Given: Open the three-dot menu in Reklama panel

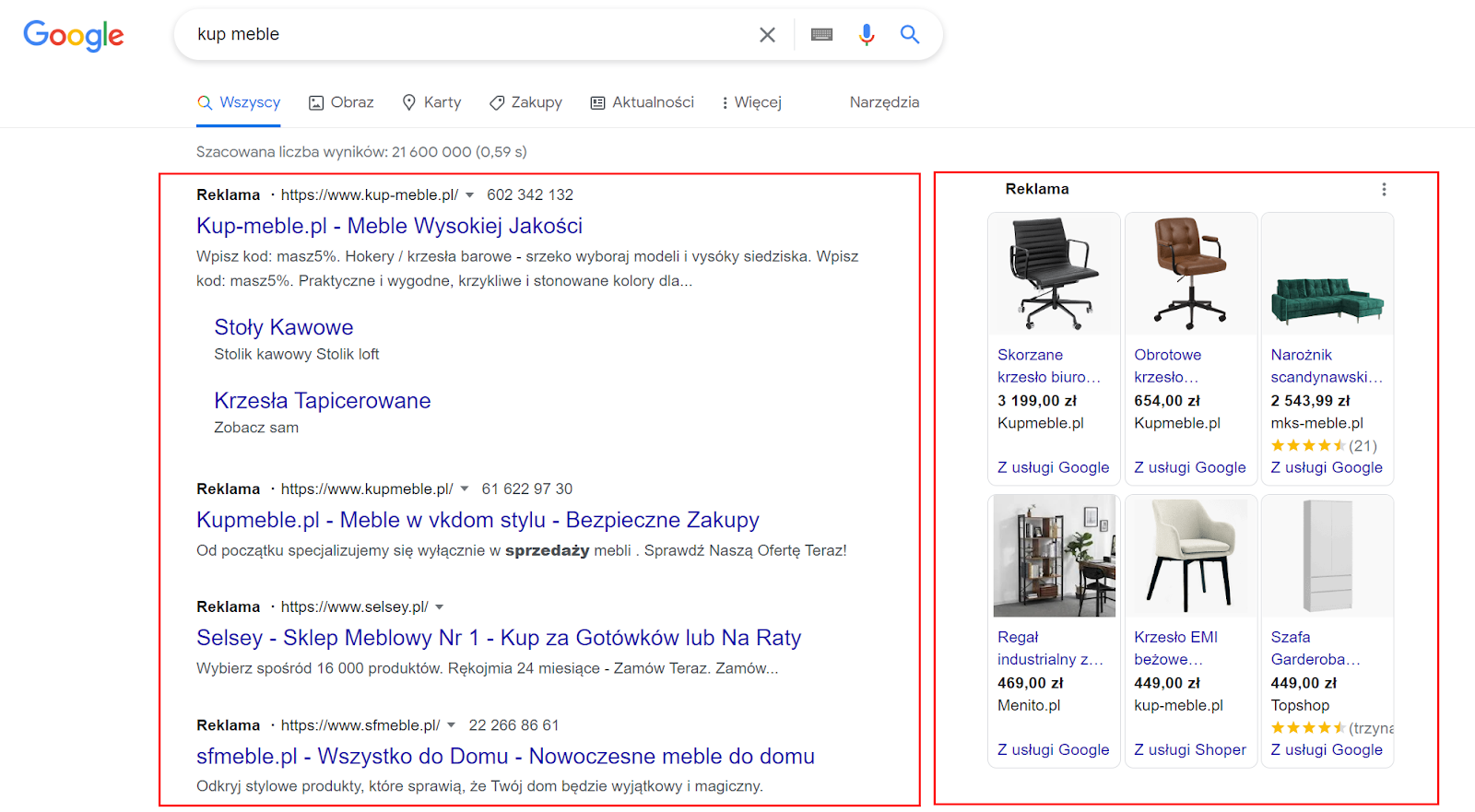Looking at the screenshot, I should pyautogui.click(x=1384, y=189).
